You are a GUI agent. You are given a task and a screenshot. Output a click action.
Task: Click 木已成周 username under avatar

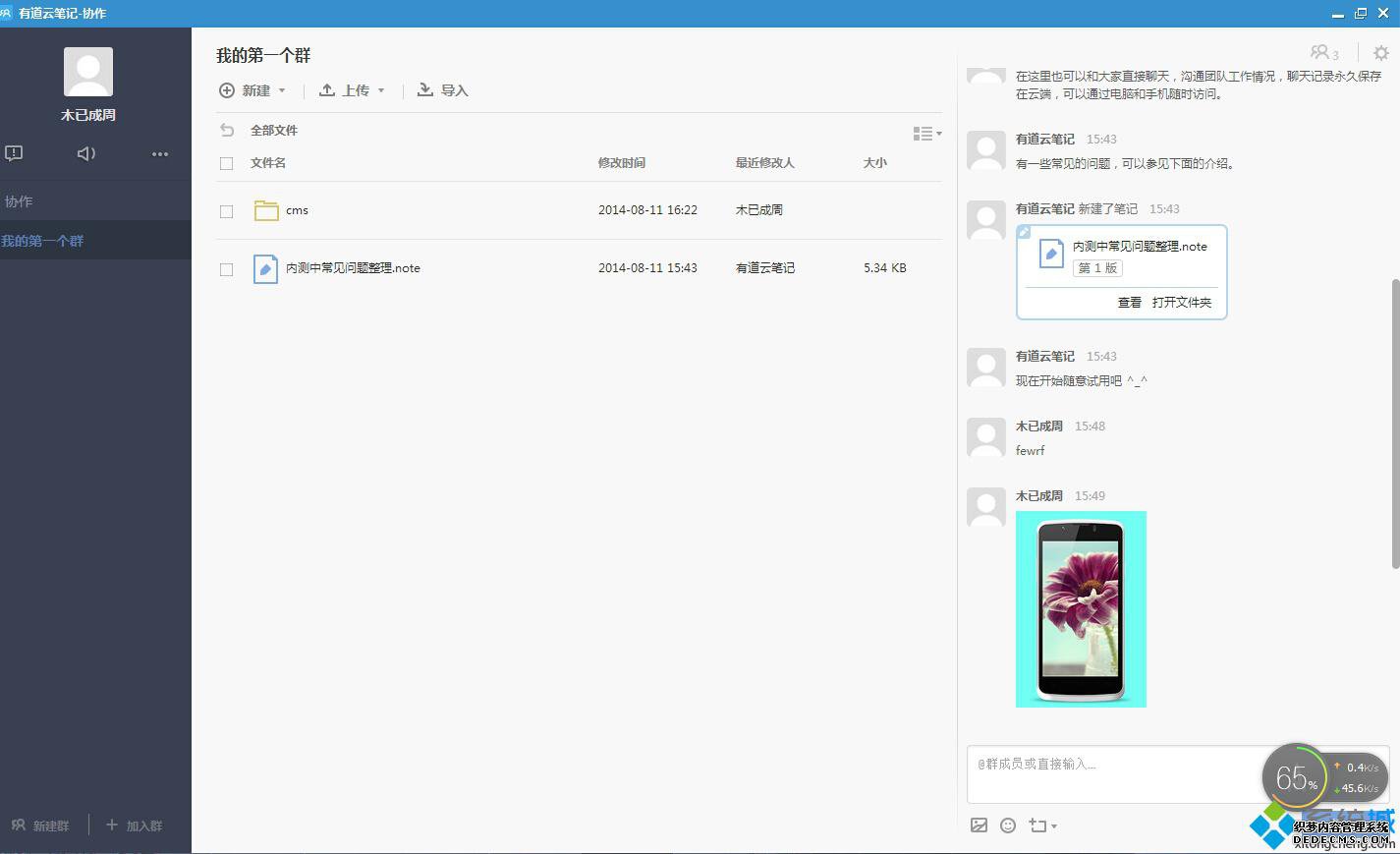[88, 115]
